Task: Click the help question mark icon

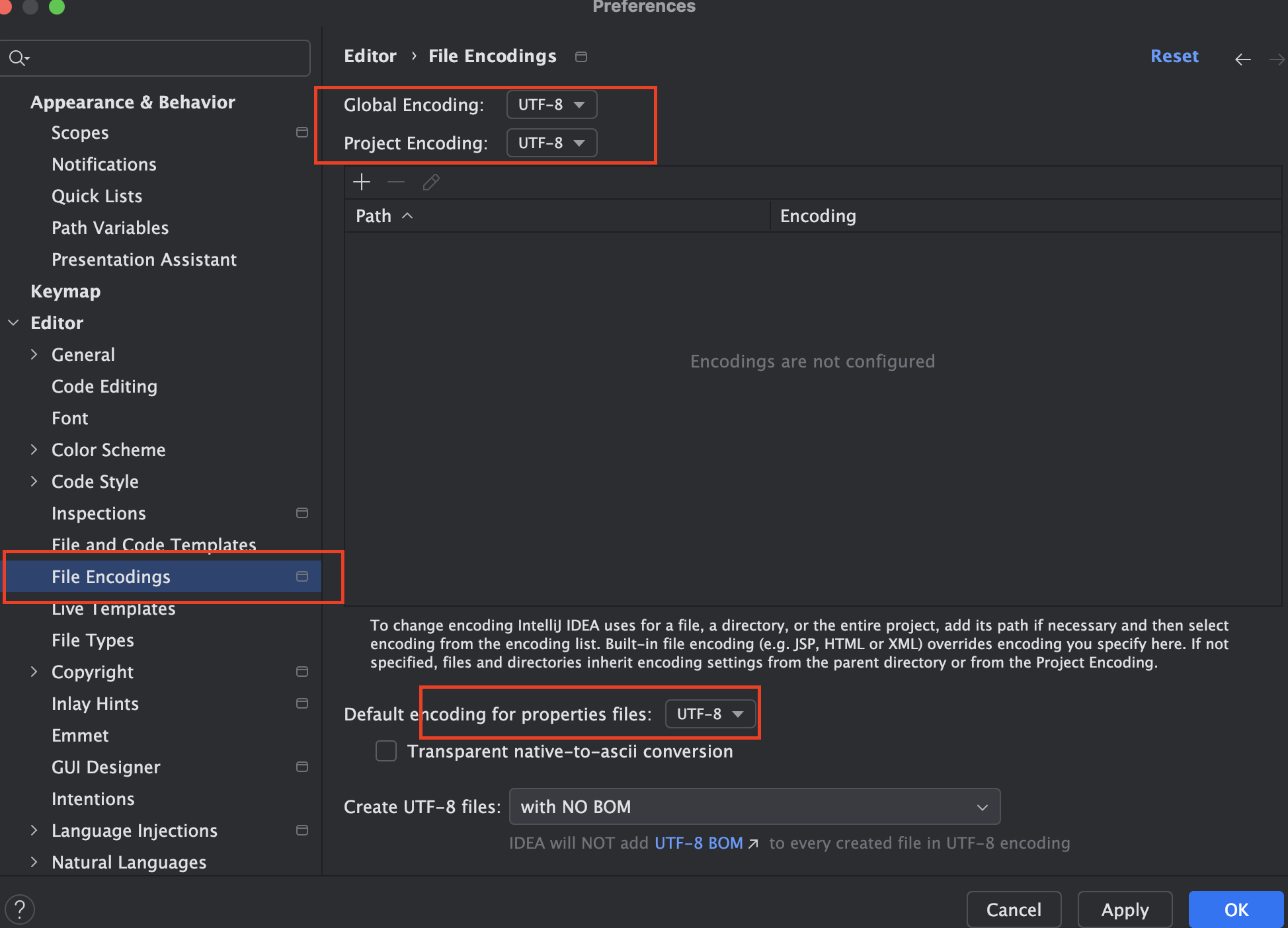Action: pos(20,909)
